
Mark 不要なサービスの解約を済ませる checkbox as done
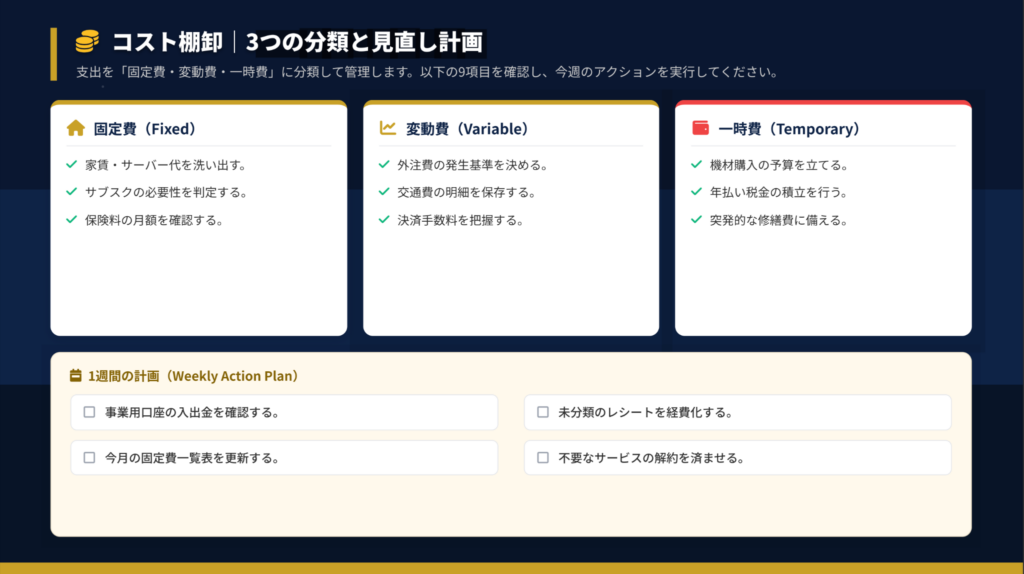pos(543,458)
